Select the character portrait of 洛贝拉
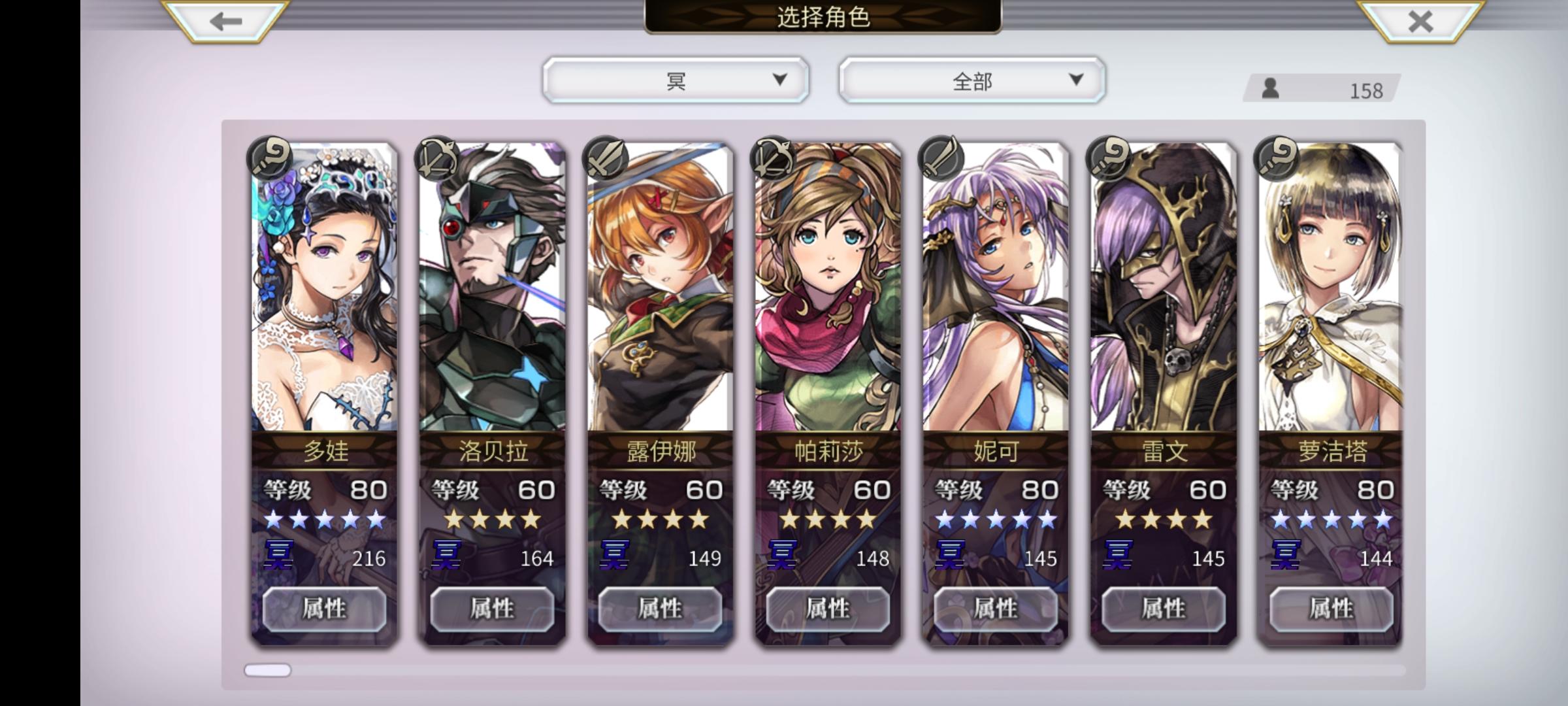The height and width of the screenshot is (706, 1568). [493, 288]
